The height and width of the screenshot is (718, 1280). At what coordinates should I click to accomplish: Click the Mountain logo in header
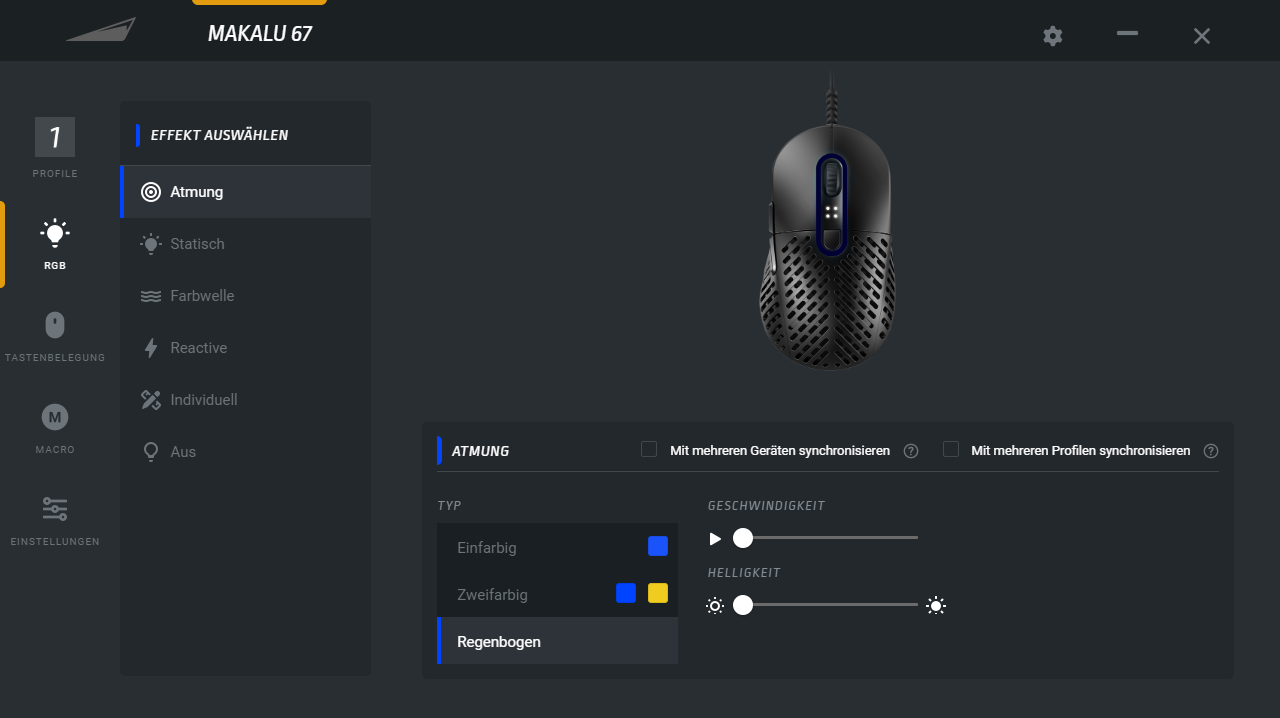[101, 30]
